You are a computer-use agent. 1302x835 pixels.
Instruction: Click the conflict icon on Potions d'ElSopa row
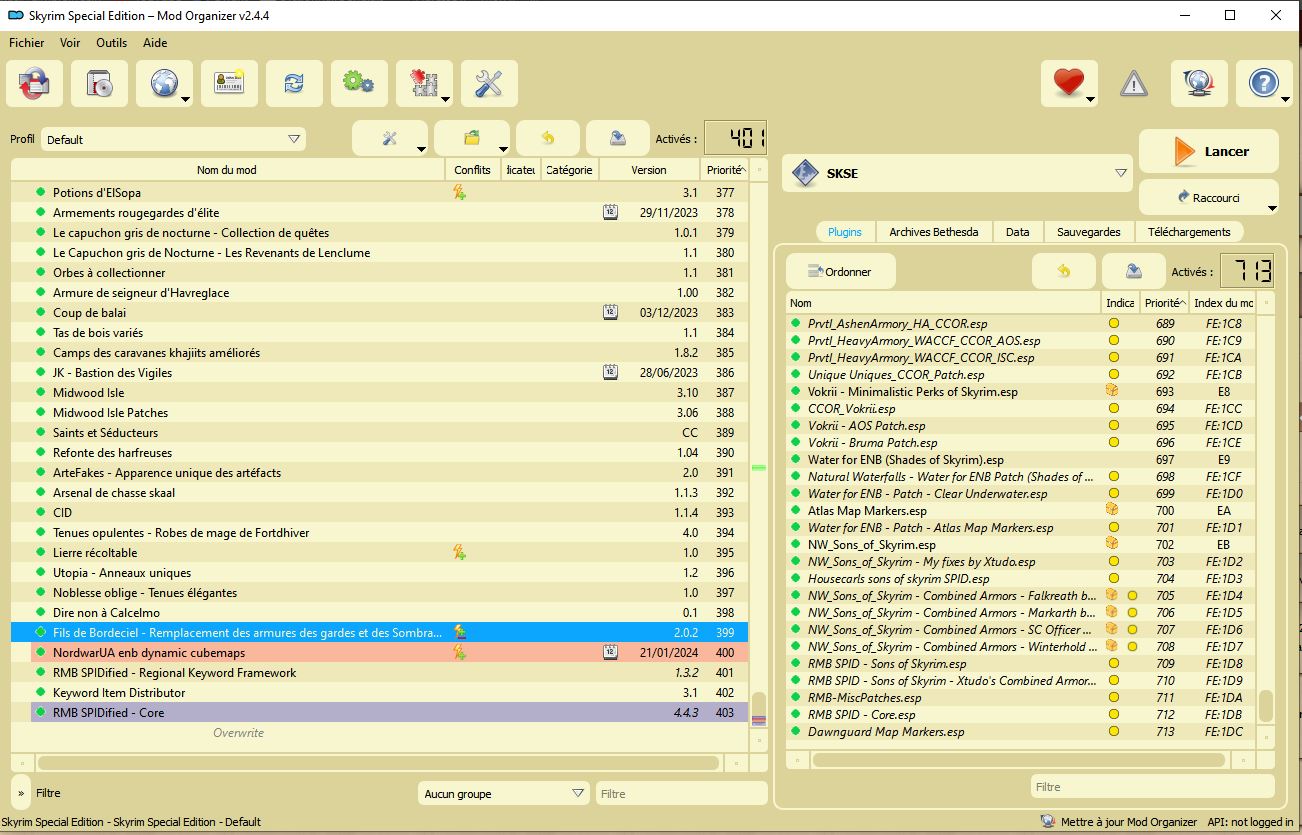[x=460, y=192]
